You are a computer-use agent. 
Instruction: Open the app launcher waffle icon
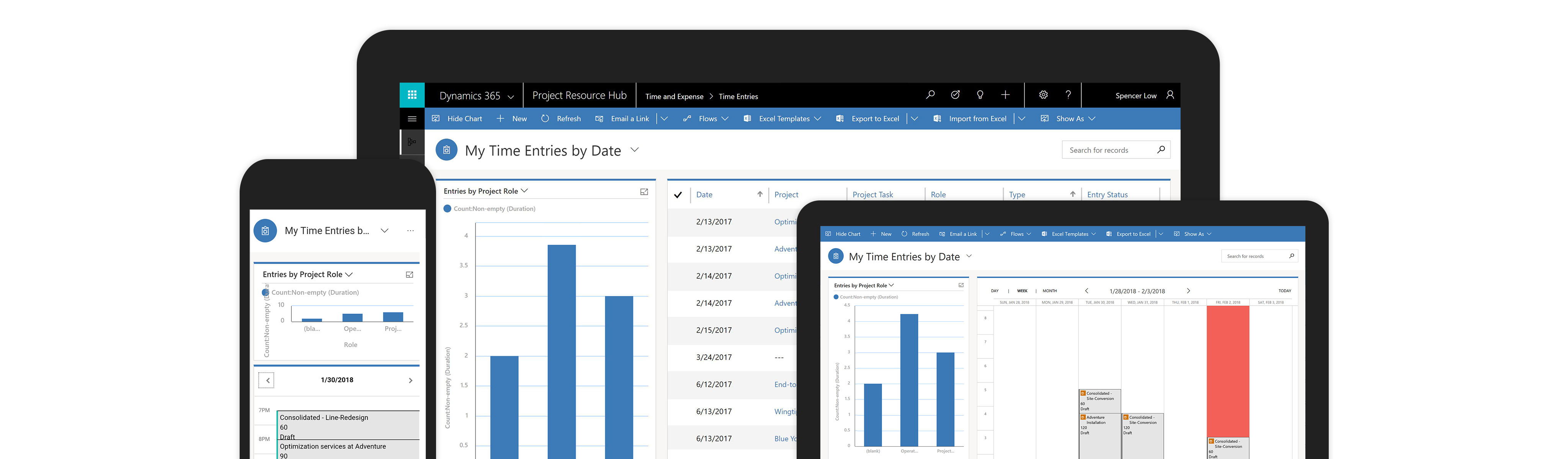click(x=412, y=95)
